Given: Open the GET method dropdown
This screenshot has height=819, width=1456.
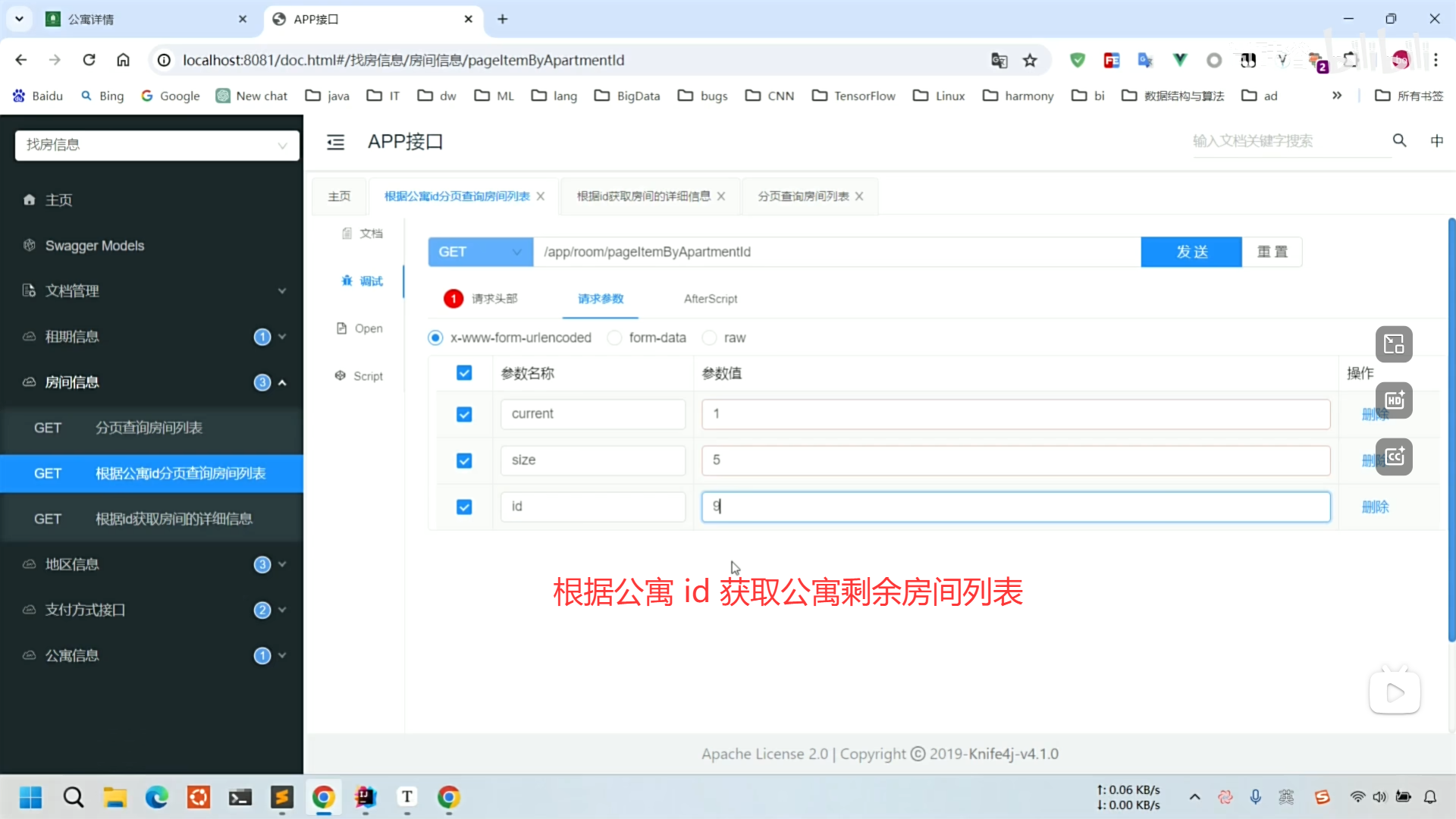Looking at the screenshot, I should coord(480,252).
